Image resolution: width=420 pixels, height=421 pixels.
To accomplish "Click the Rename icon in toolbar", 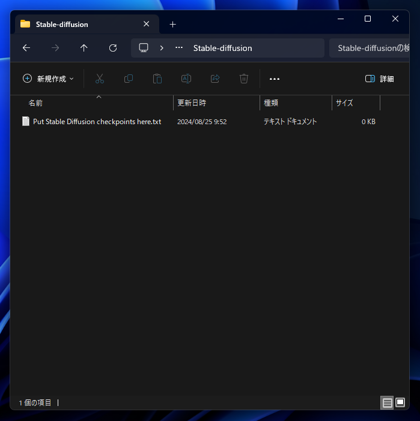I will pyautogui.click(x=186, y=79).
